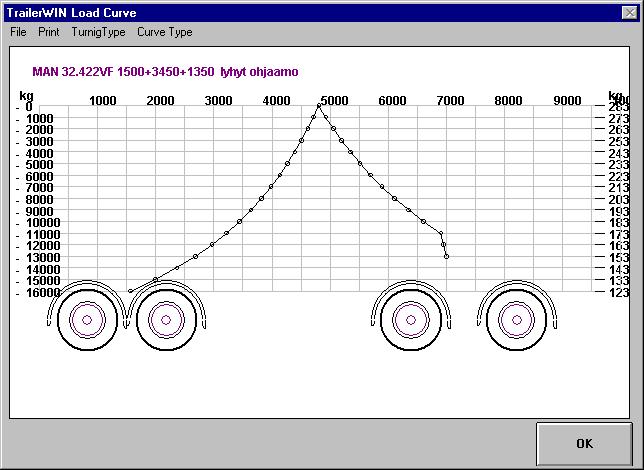Click the third axle wheel
The height and width of the screenshot is (470, 644).
point(411,320)
